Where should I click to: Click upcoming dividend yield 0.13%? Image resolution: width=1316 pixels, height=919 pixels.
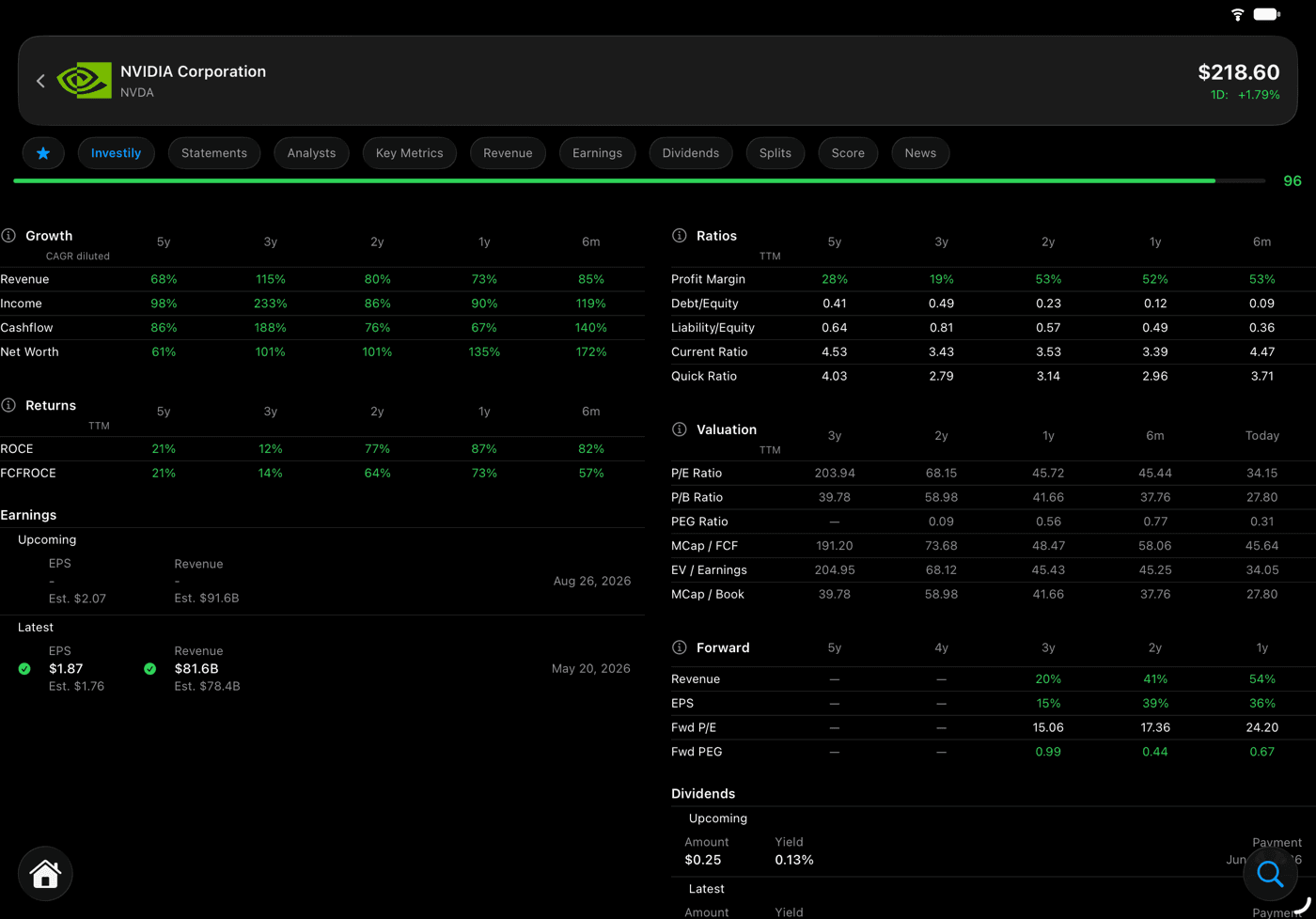point(794,860)
